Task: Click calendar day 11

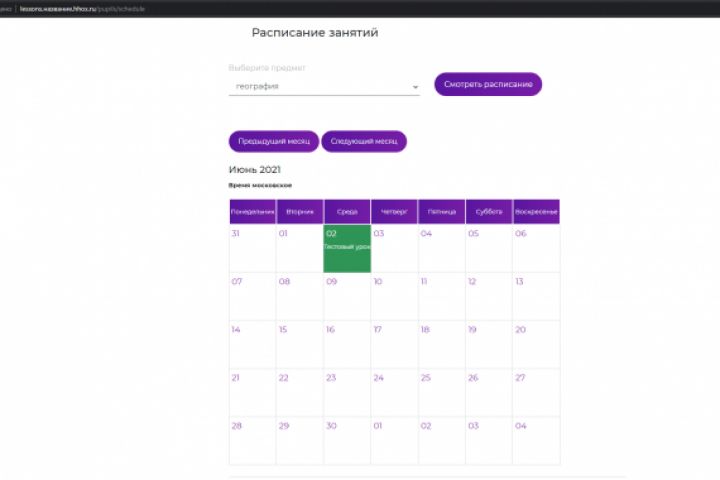Action: pos(441,296)
